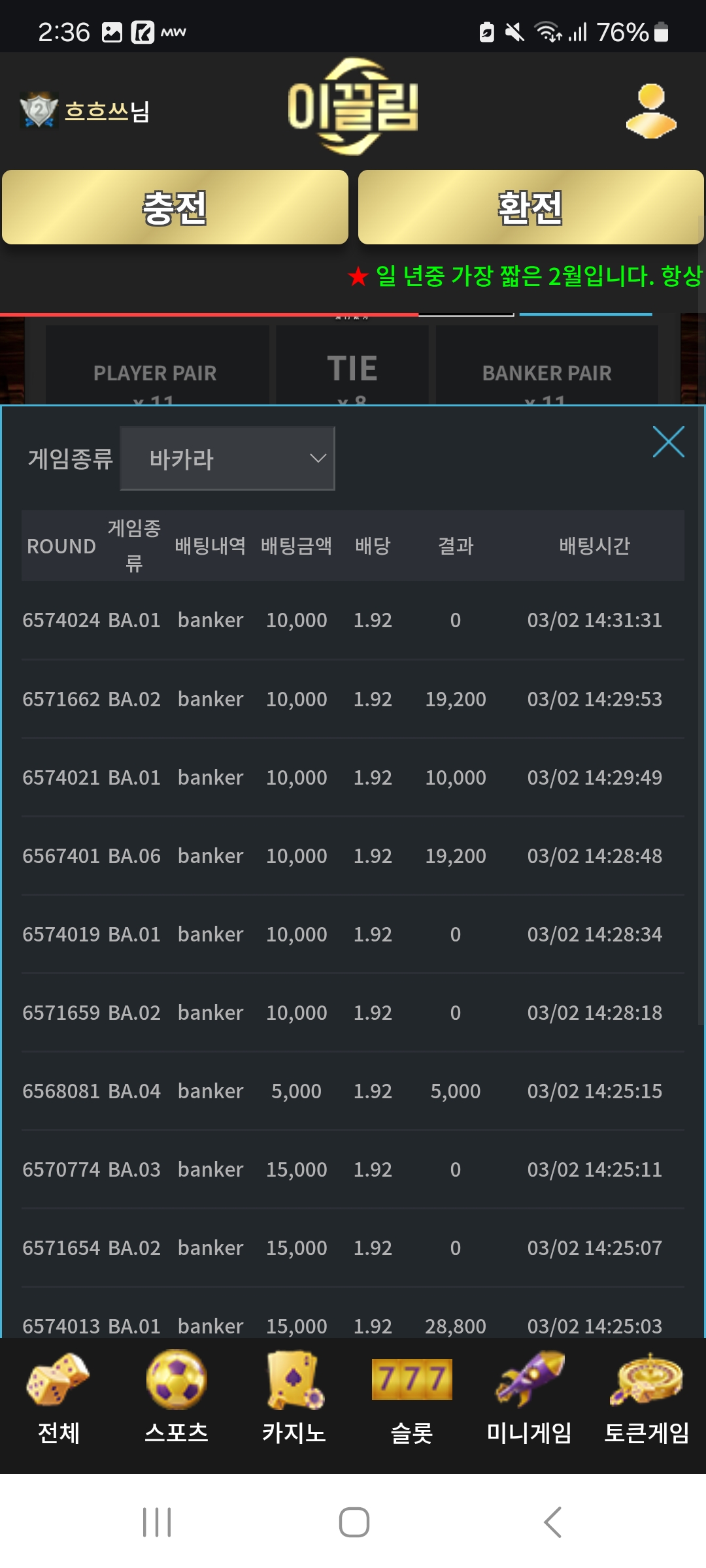706x1568 pixels.
Task: Tap the Android back navigation button
Action: pos(552,1522)
